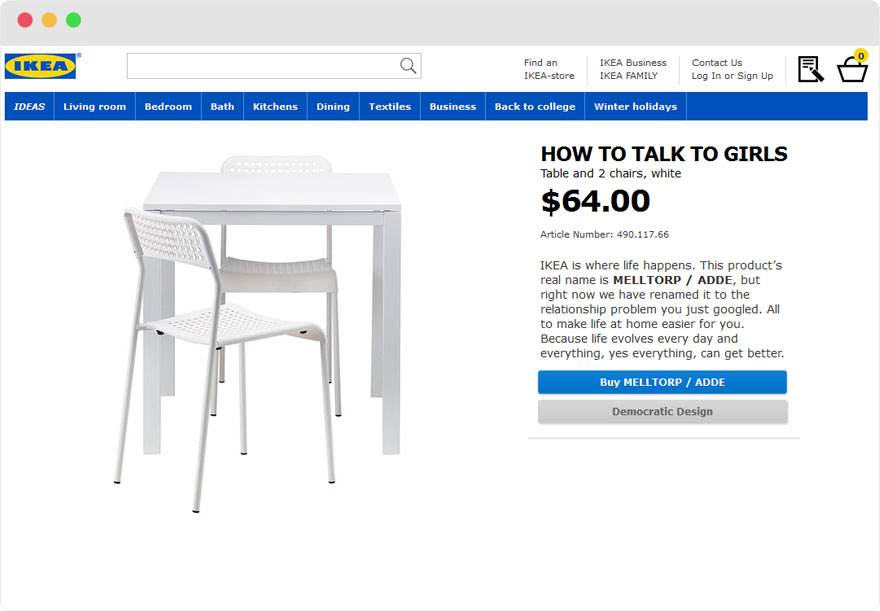Open the Kitchens category
This screenshot has width=880, height=611.
(x=275, y=106)
